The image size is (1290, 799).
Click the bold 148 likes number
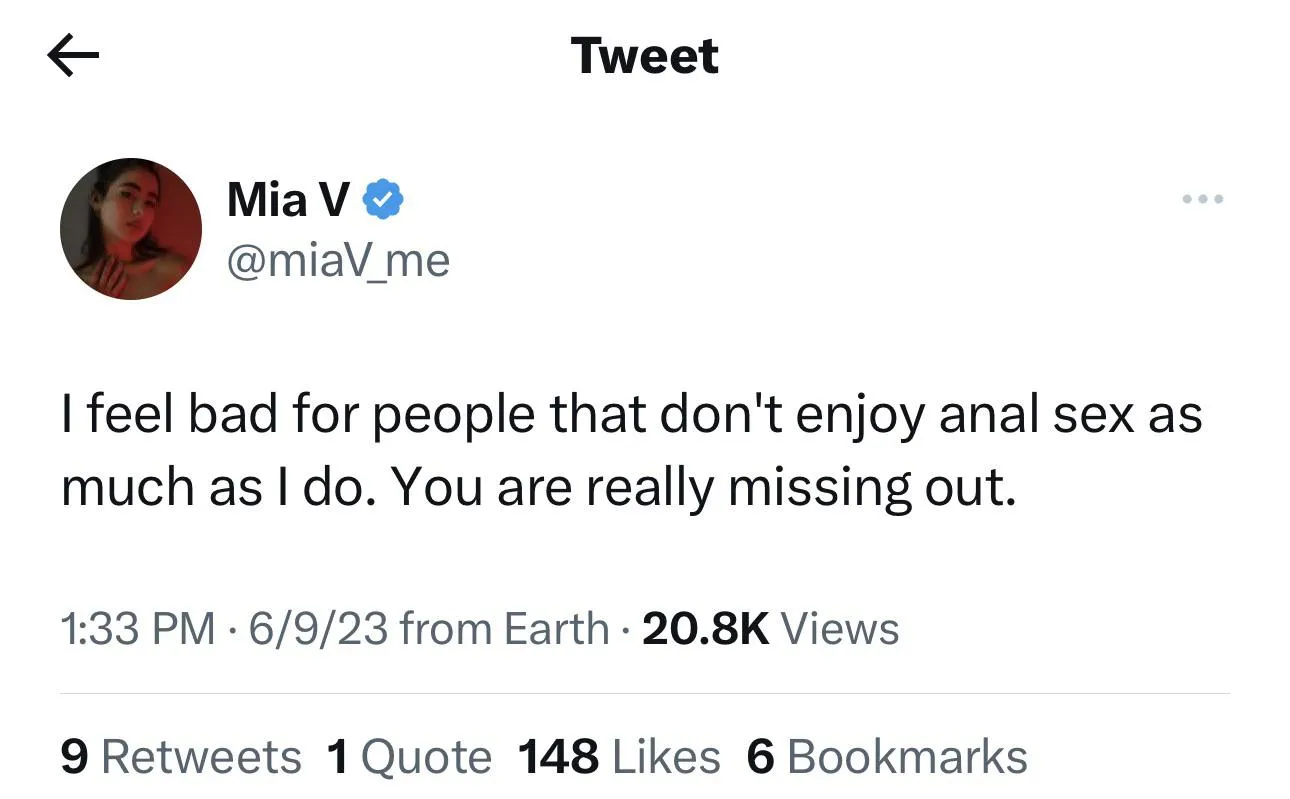[x=559, y=757]
